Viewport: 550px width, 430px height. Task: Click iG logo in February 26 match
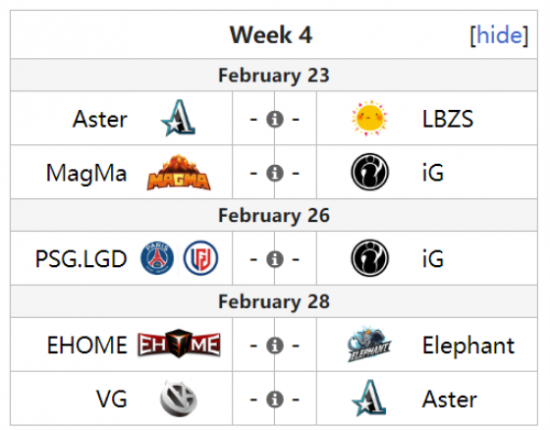[370, 258]
